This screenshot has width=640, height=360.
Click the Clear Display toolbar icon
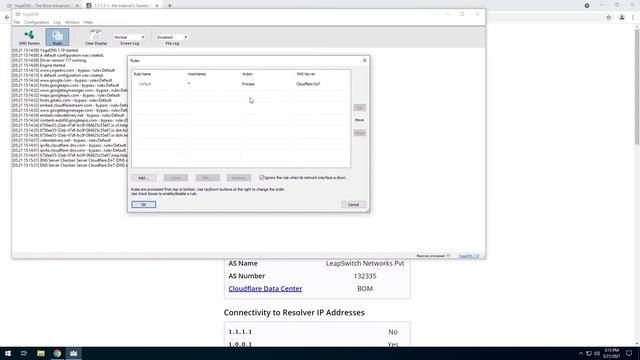(96, 37)
